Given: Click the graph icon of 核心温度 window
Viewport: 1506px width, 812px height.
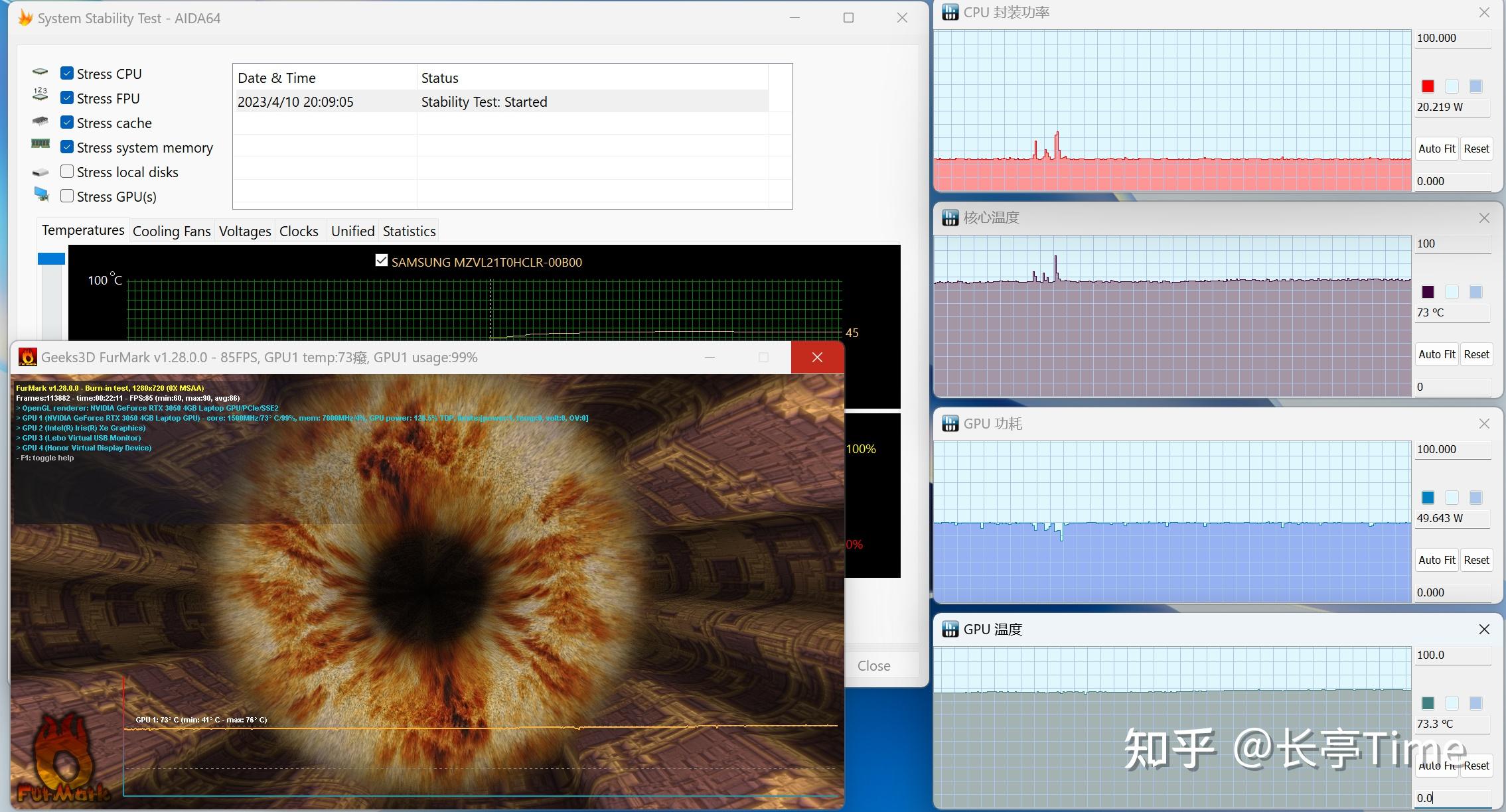Looking at the screenshot, I should coord(950,218).
